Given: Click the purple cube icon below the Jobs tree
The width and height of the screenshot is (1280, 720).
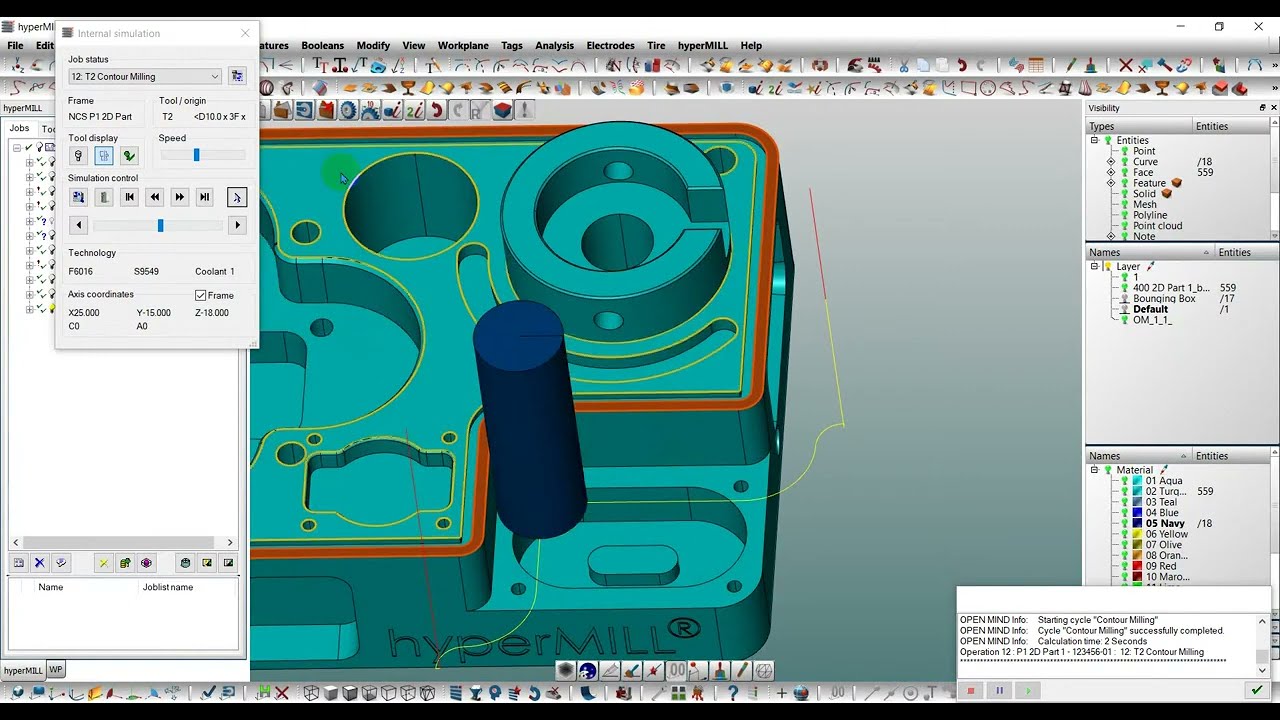Looking at the screenshot, I should click(x=146, y=563).
